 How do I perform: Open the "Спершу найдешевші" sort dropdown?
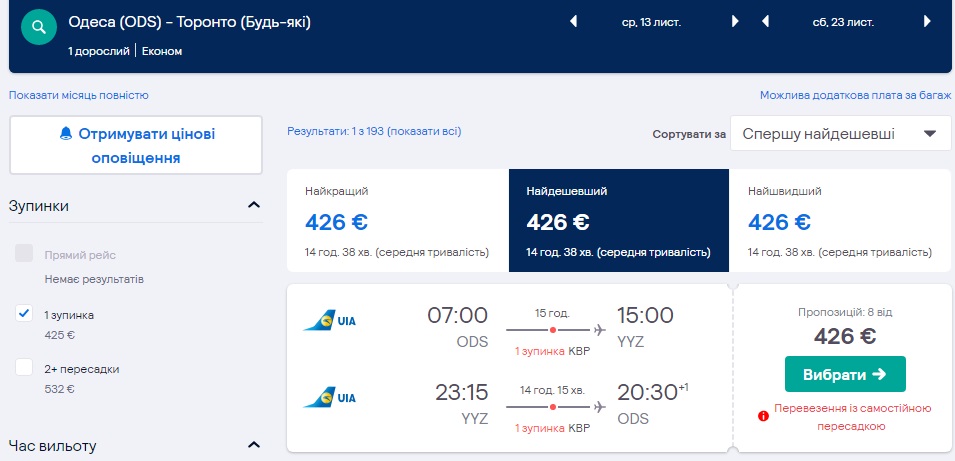tap(840, 134)
